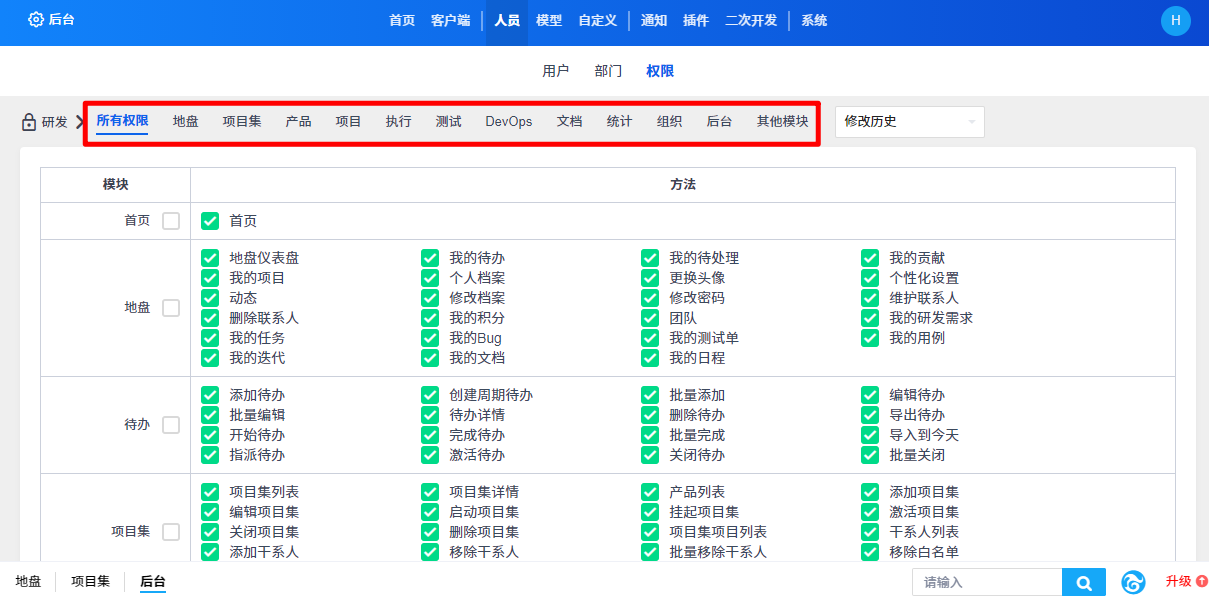Image resolution: width=1209 pixels, height=596 pixels.
Task: Go to the 部门 sub-navigation link
Action: [608, 71]
